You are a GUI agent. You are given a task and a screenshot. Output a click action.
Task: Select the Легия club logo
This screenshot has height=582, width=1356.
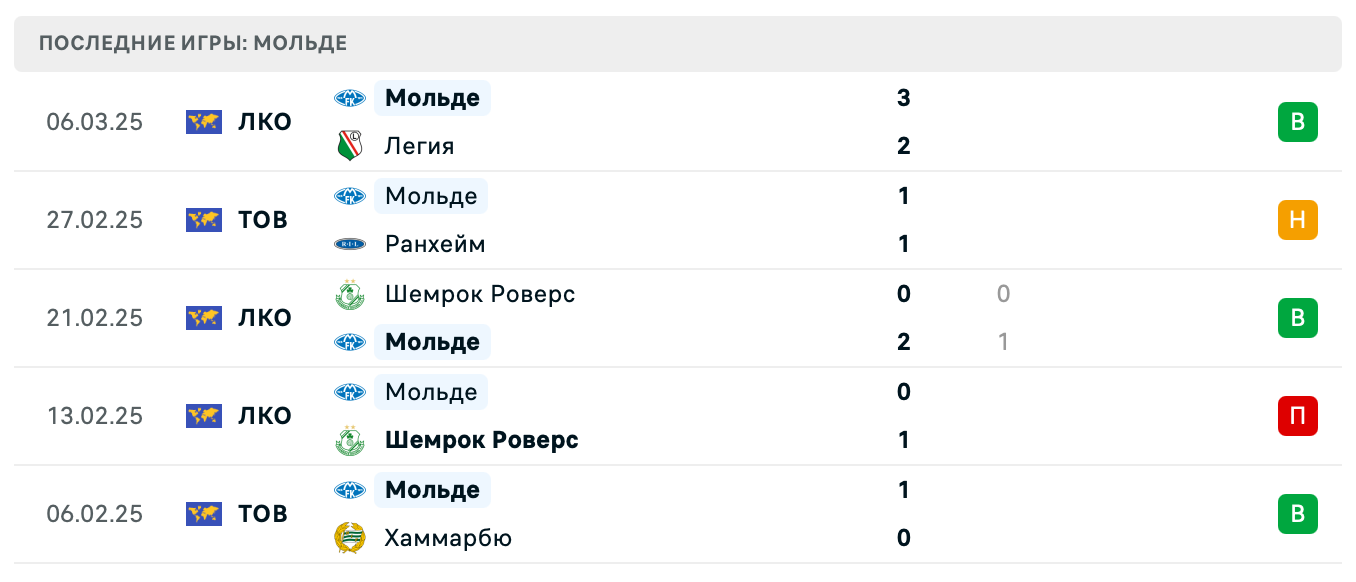350,146
